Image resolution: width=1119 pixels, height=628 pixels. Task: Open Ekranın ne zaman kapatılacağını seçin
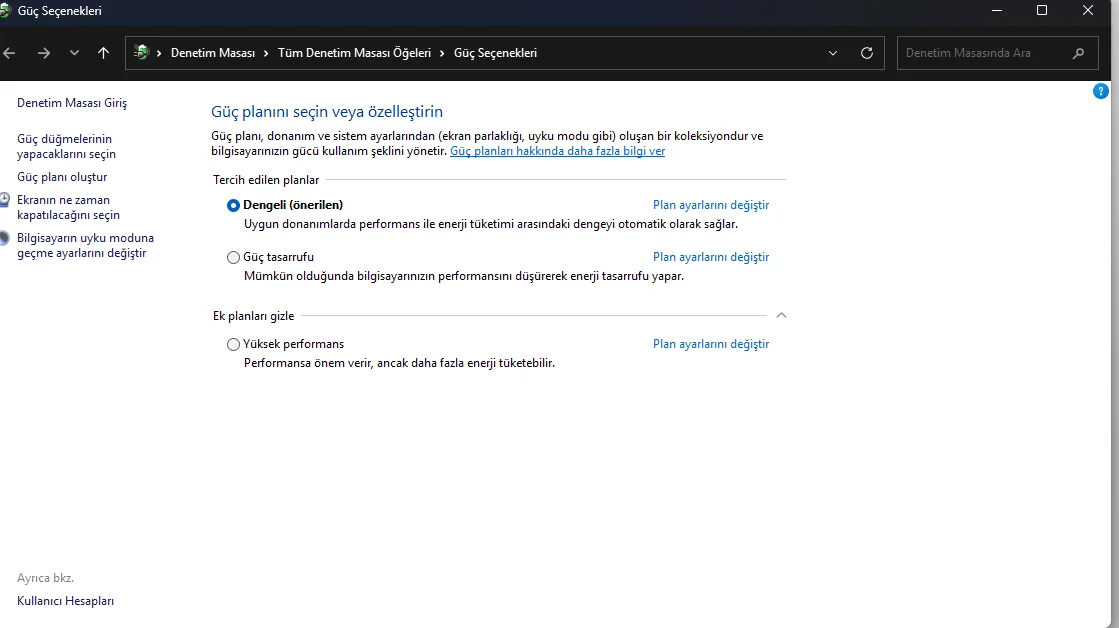point(69,208)
